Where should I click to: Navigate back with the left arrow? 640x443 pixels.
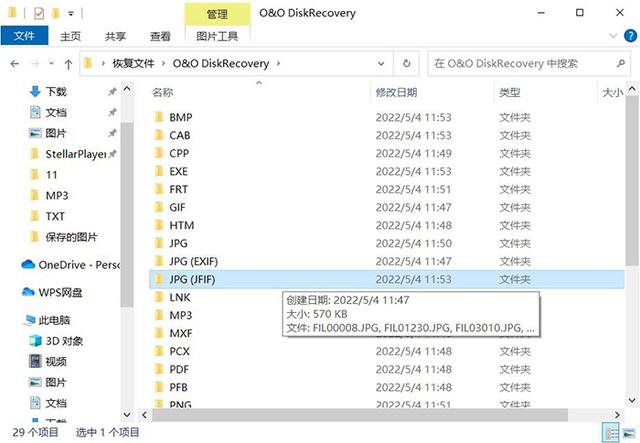click(x=15, y=64)
